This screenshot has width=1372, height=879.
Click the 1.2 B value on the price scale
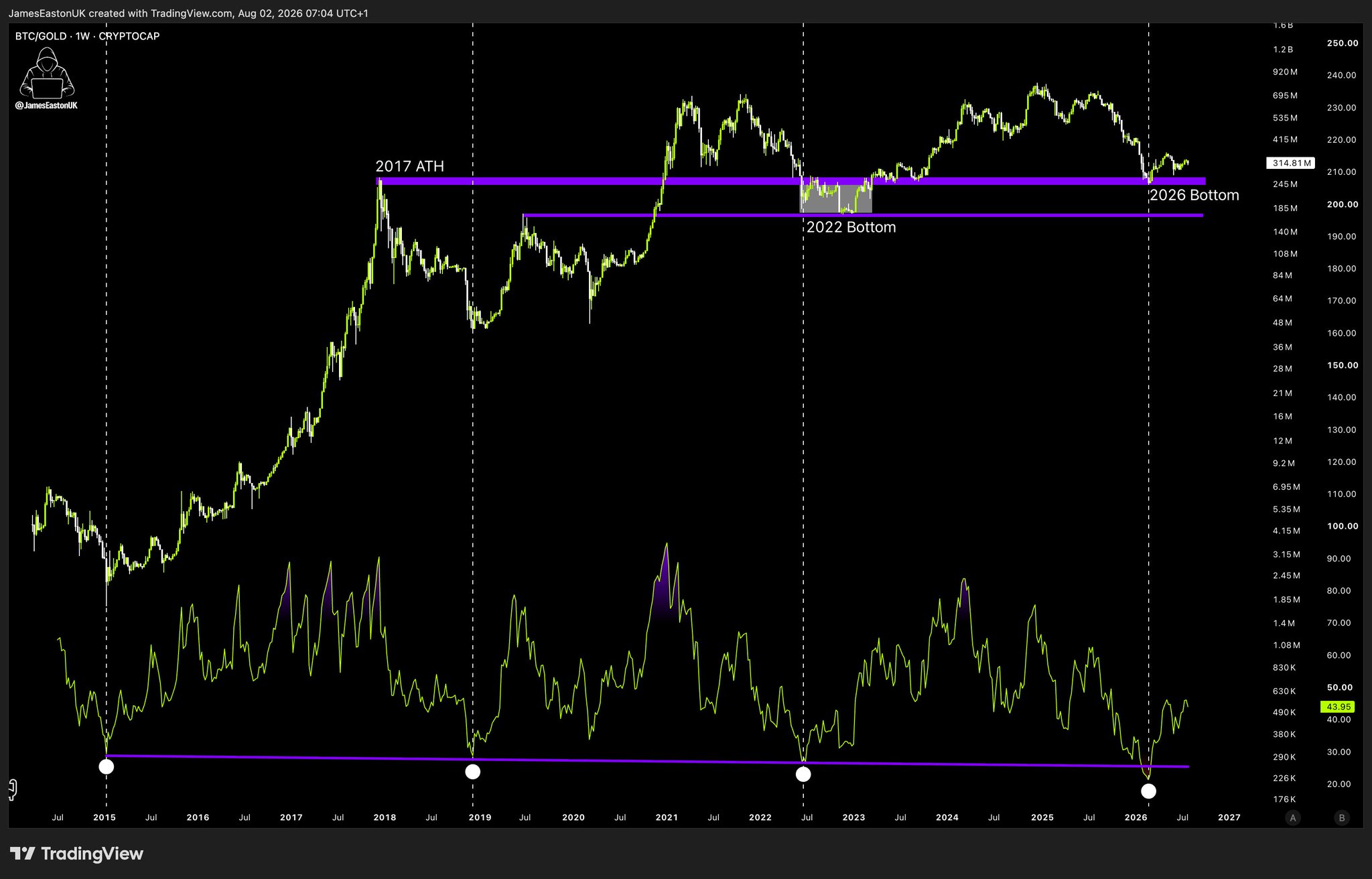1284,50
